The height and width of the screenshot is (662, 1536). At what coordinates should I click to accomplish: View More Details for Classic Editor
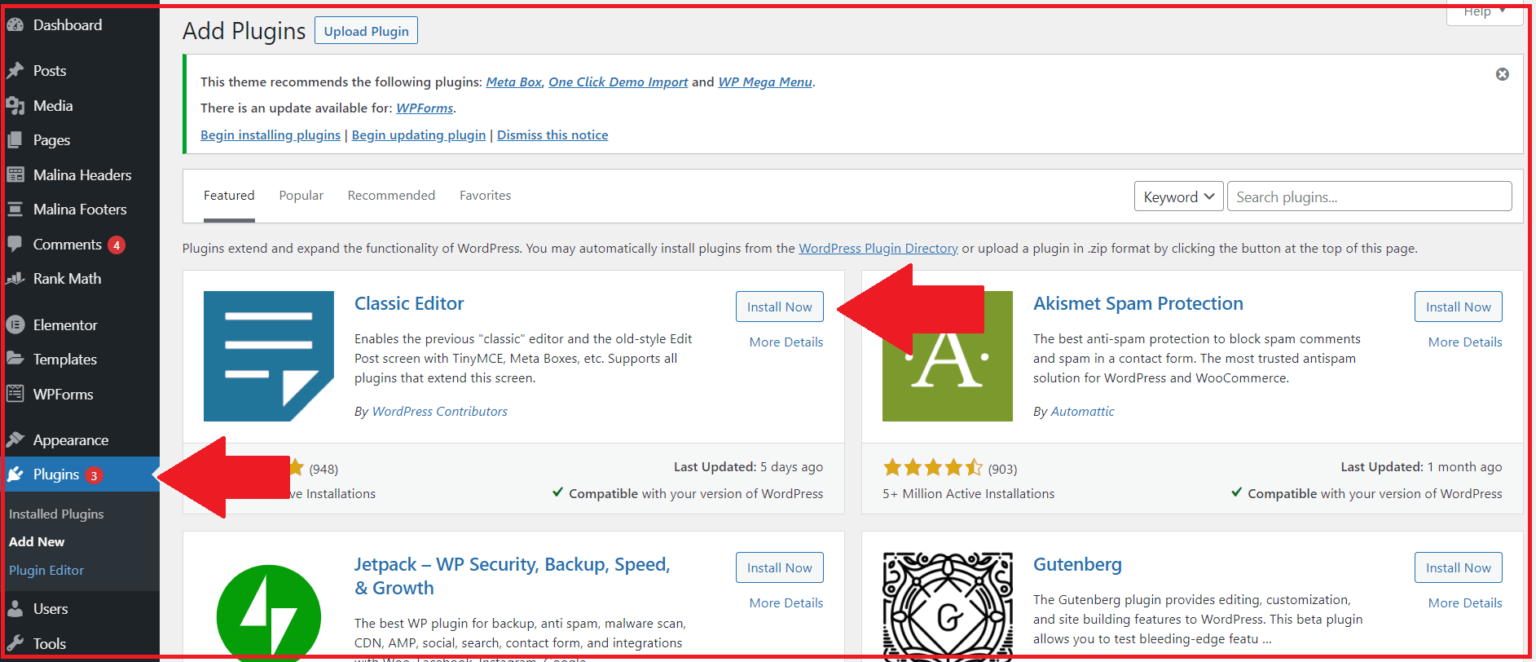coord(786,342)
